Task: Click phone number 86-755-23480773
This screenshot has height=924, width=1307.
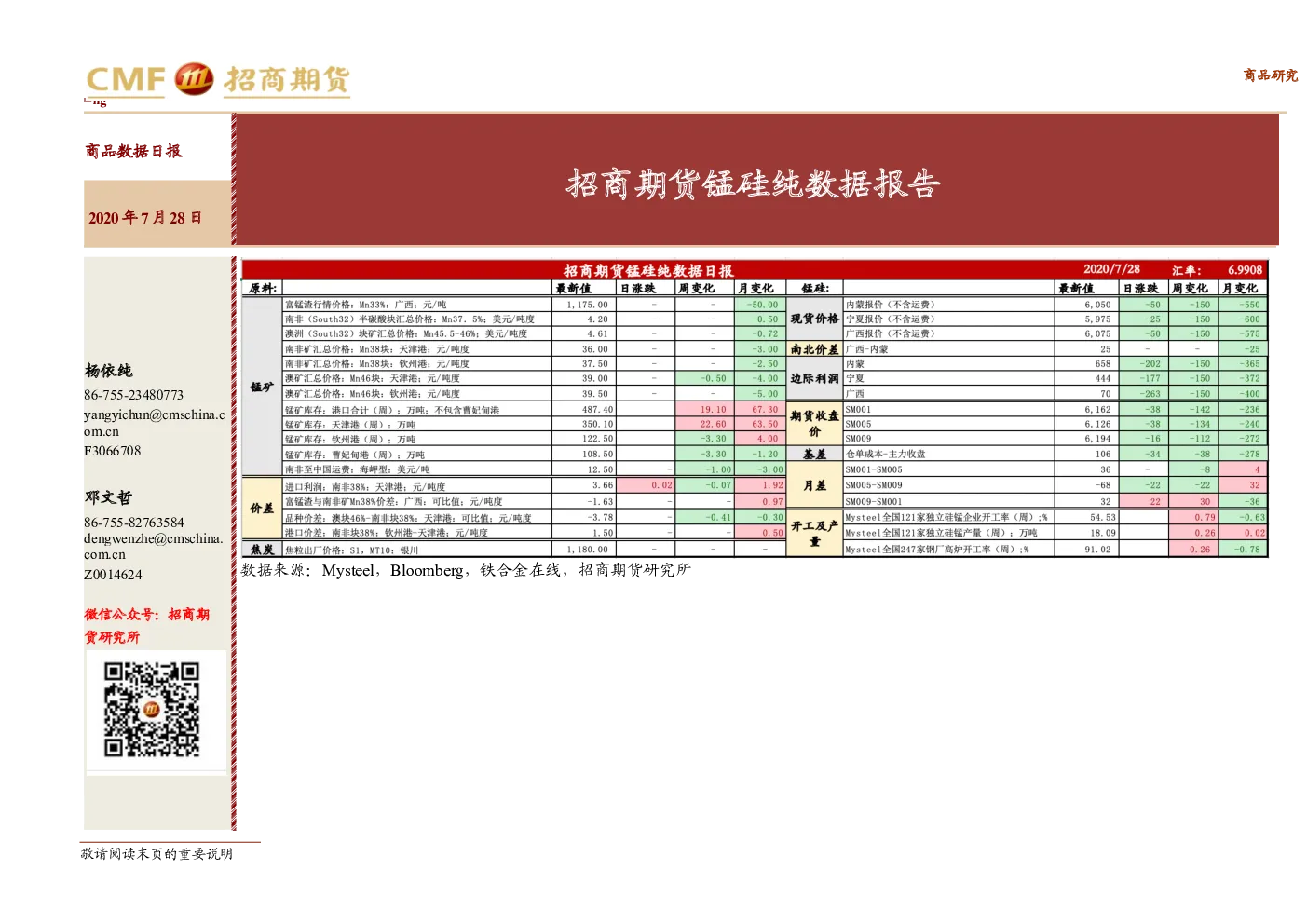Action: (x=133, y=395)
